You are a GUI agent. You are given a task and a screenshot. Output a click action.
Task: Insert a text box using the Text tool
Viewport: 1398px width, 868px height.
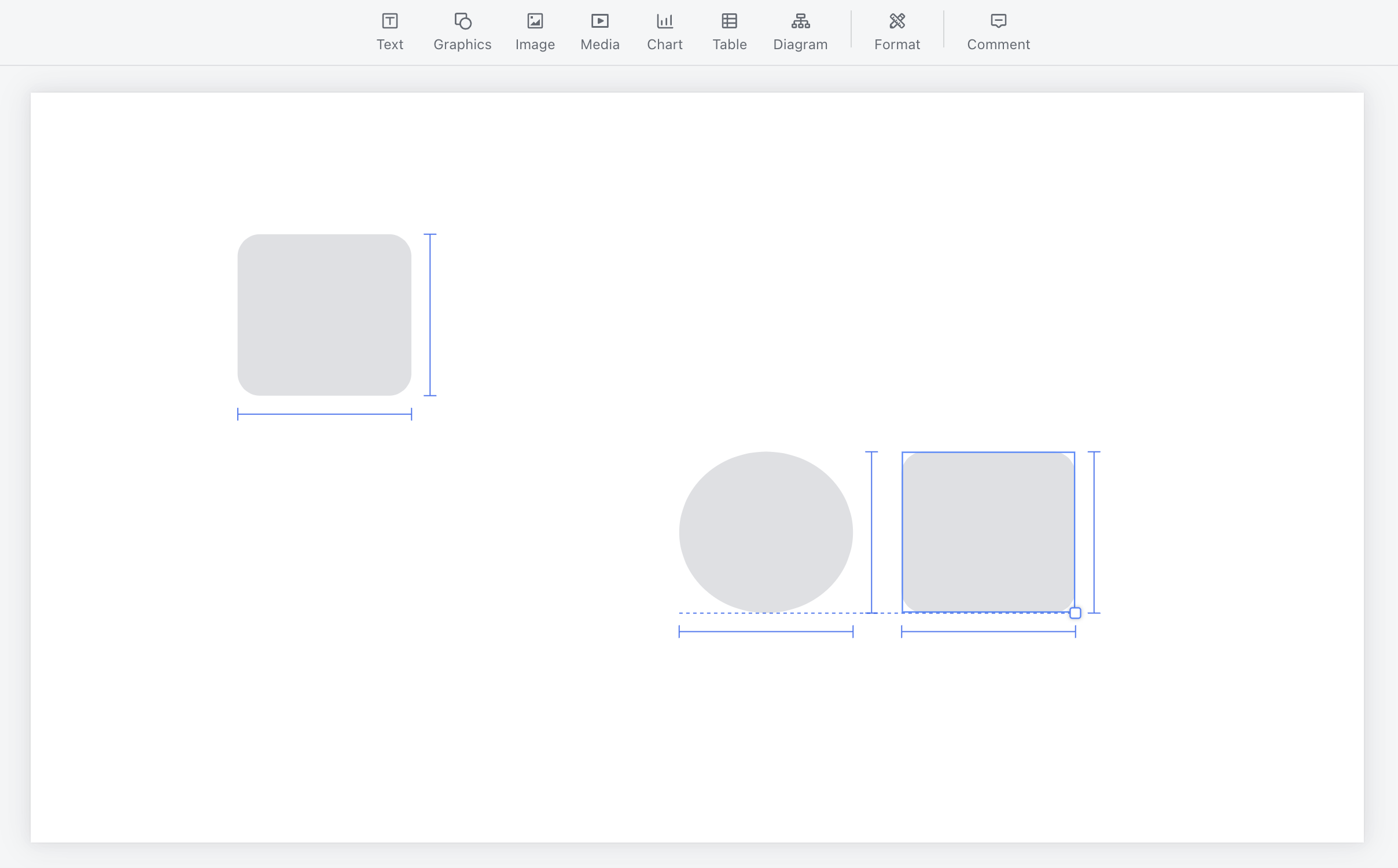click(389, 21)
